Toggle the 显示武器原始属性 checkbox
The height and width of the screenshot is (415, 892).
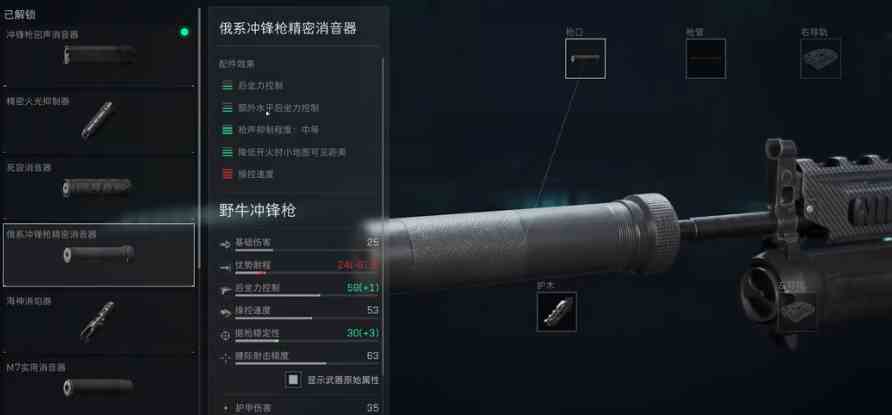(293, 379)
